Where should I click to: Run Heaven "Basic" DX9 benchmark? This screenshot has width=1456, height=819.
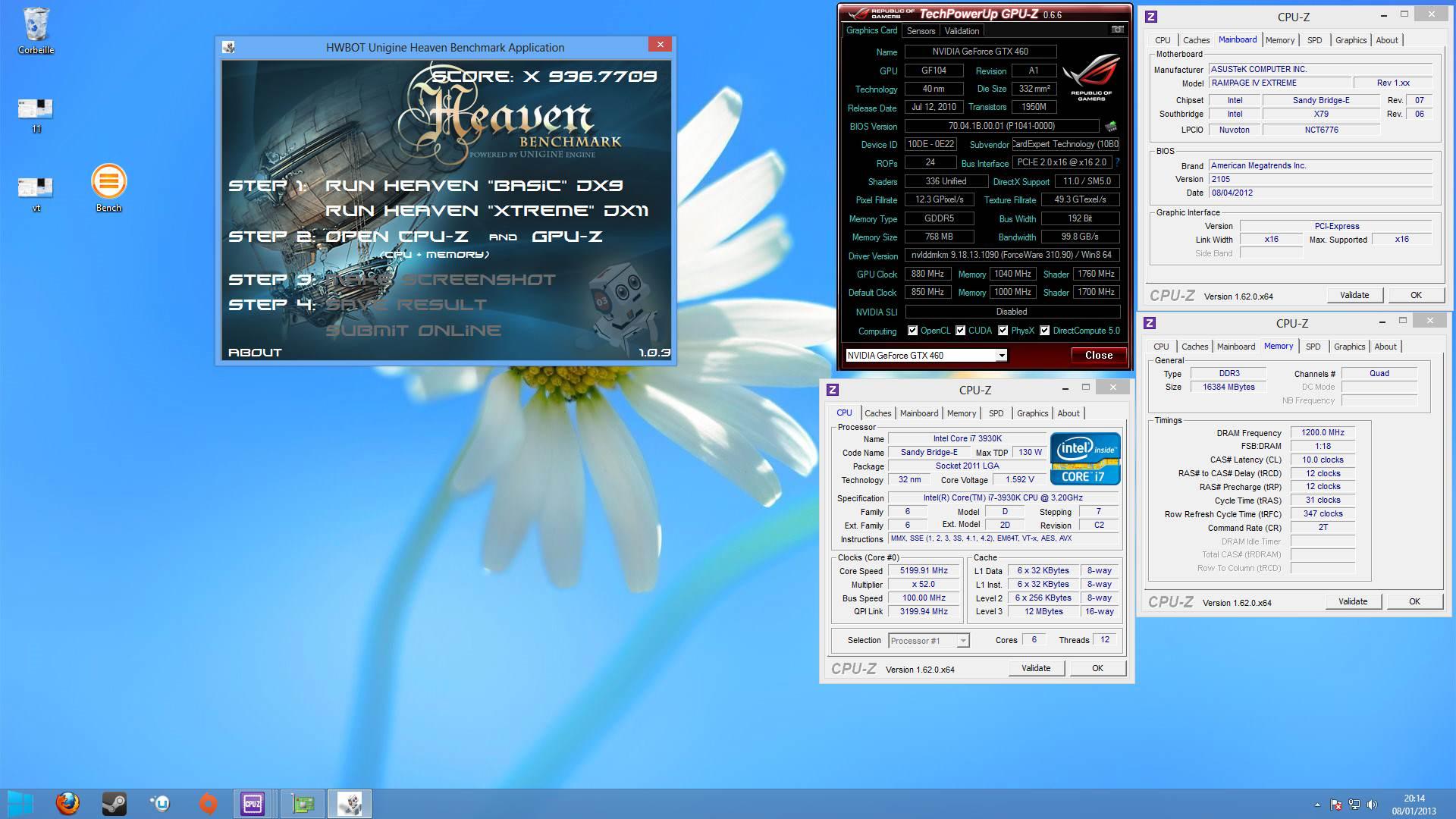tap(474, 186)
